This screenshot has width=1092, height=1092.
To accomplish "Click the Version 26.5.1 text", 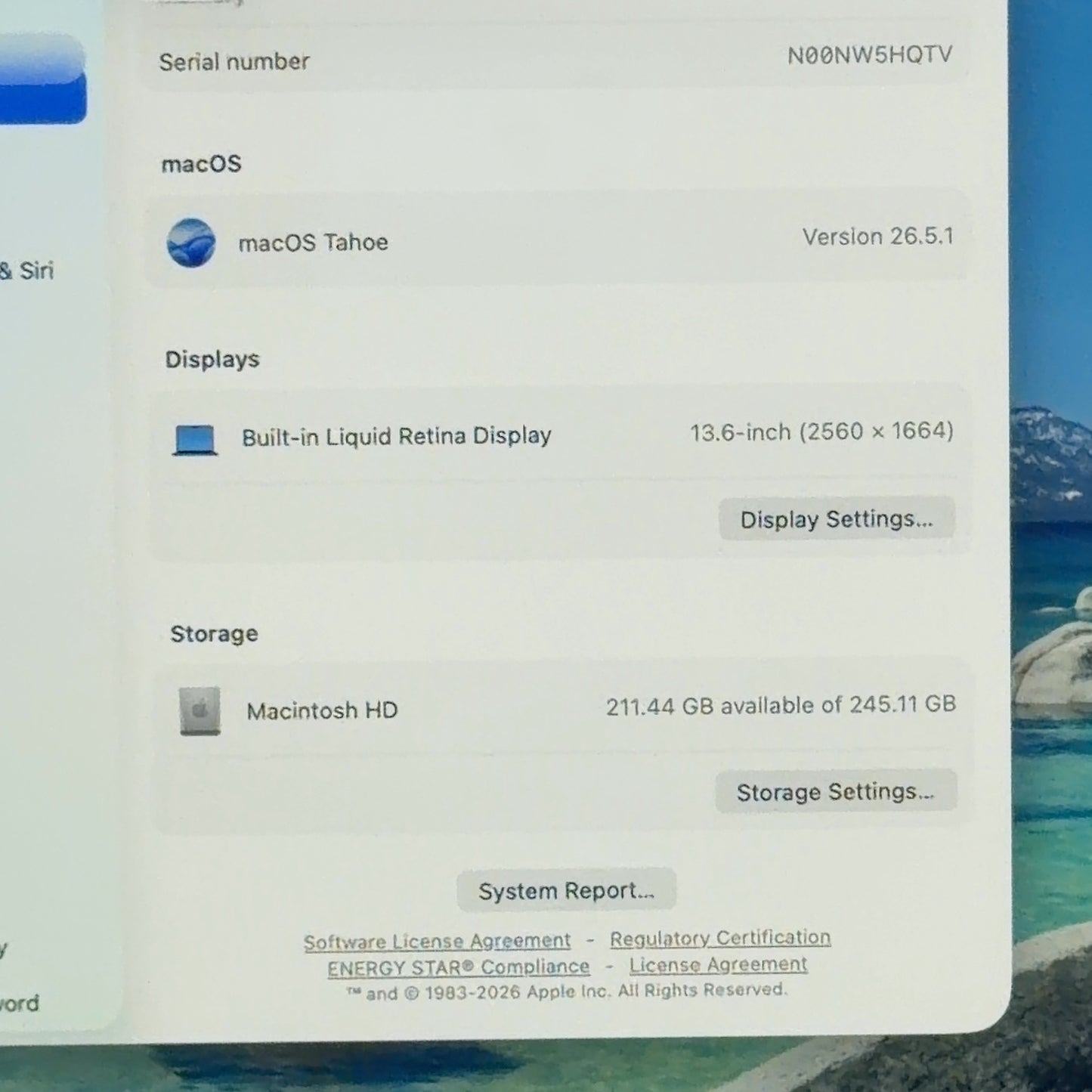I will 878,237.
